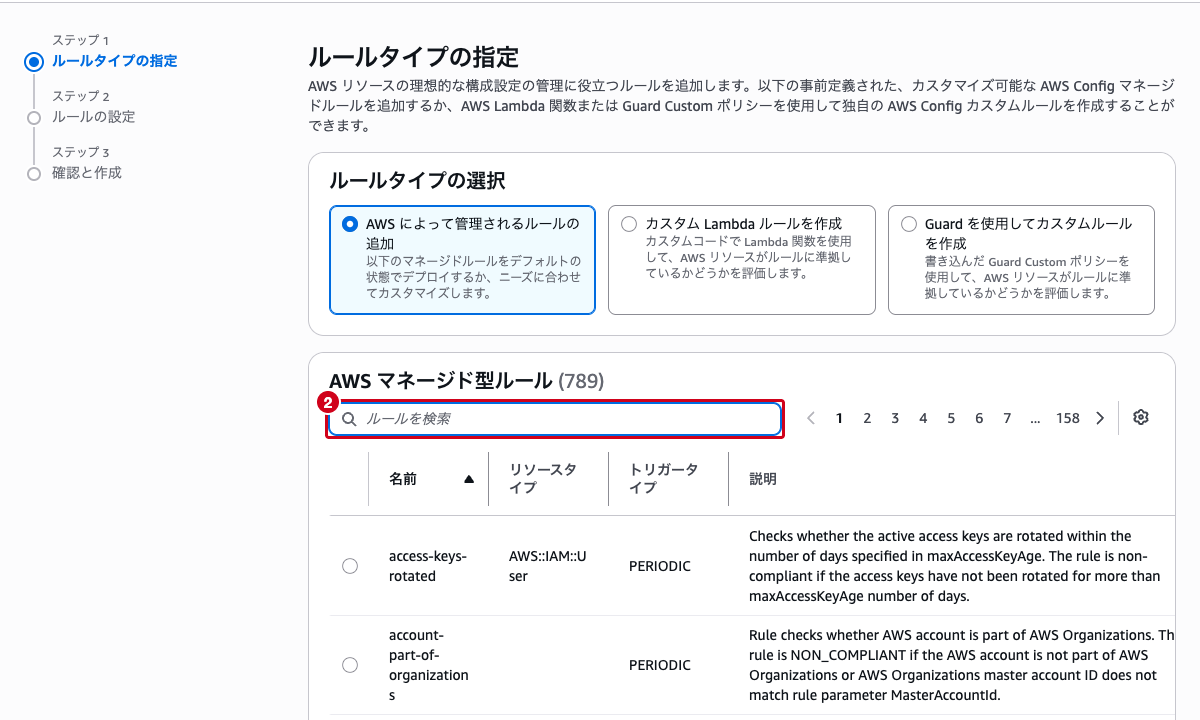Go to next page with right chevron
Screen dimensions: 1200x720
1100,418
